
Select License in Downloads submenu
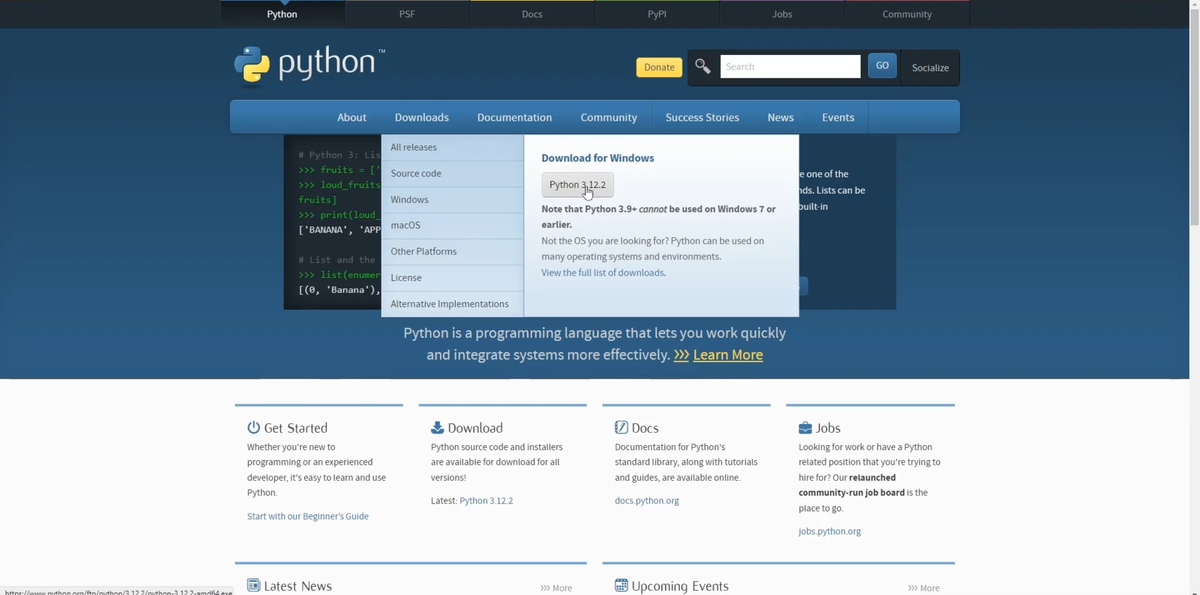click(x=452, y=277)
